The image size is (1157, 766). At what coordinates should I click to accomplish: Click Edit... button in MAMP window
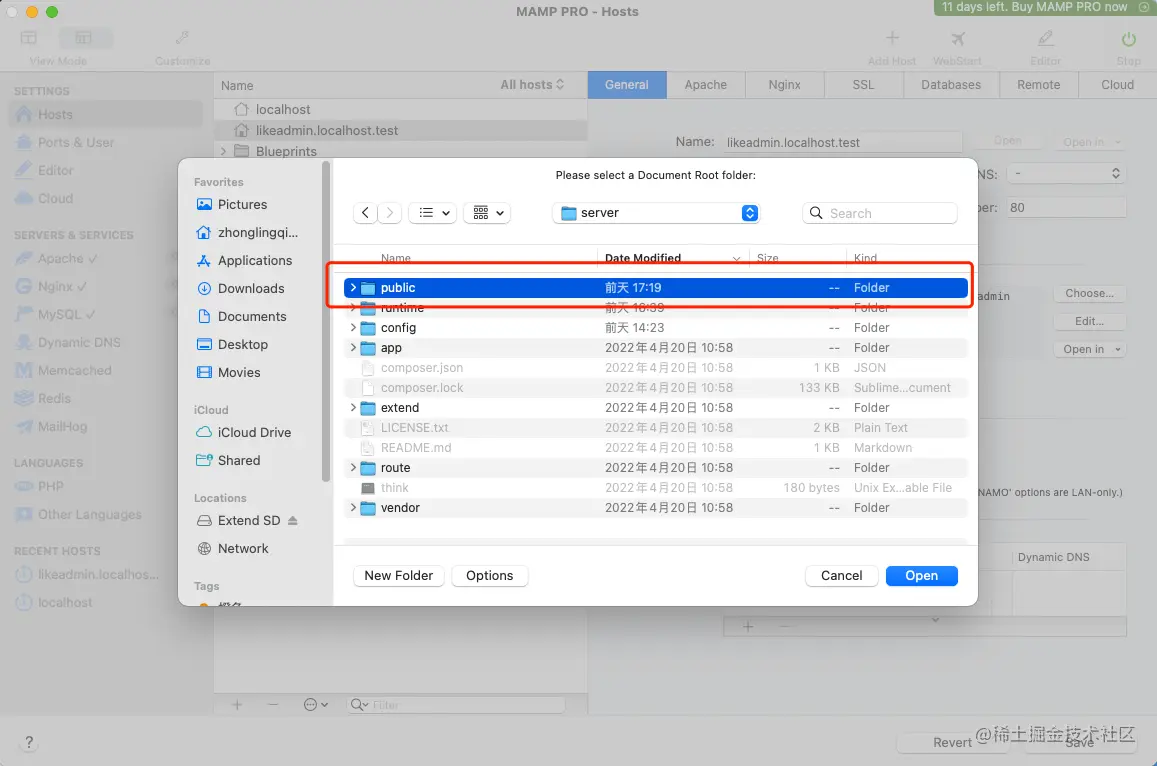point(1090,322)
